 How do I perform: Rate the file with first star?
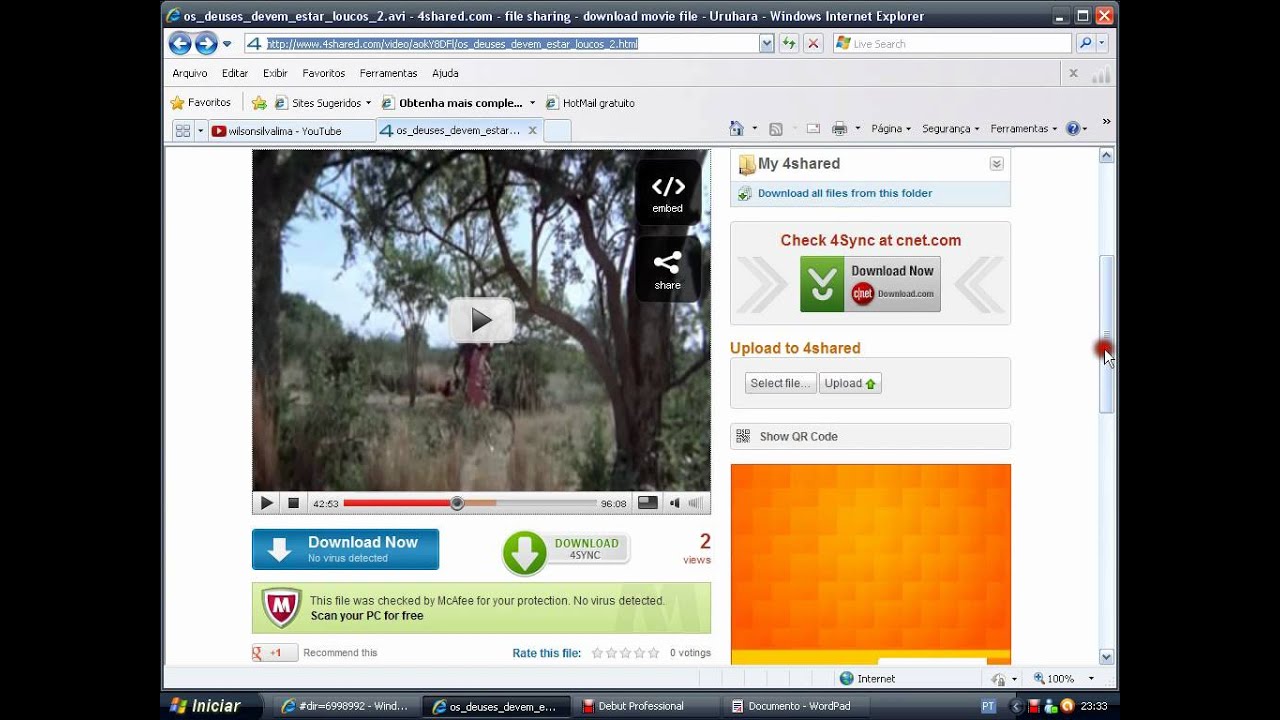click(597, 653)
